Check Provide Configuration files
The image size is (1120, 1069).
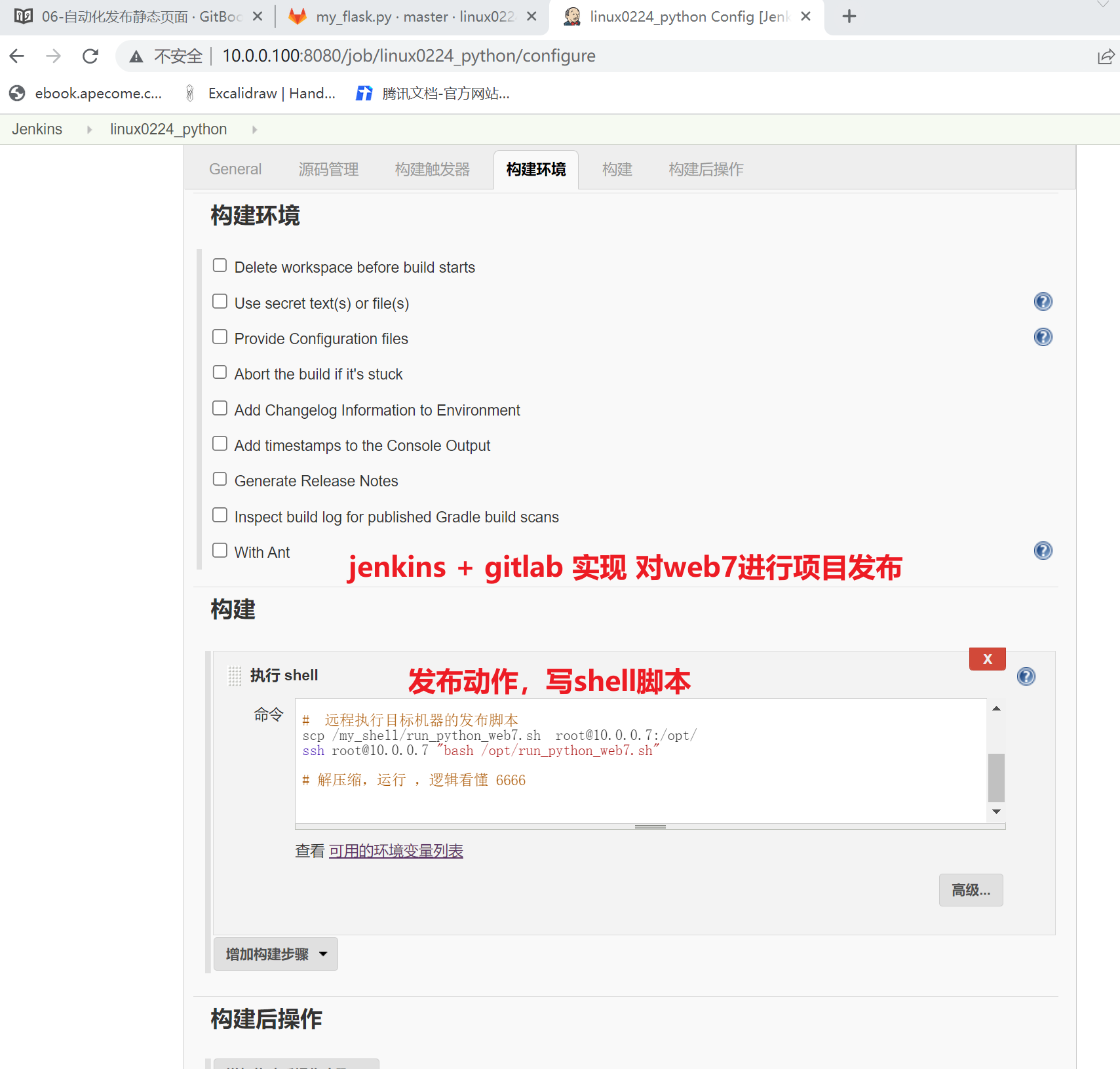pyautogui.click(x=220, y=337)
